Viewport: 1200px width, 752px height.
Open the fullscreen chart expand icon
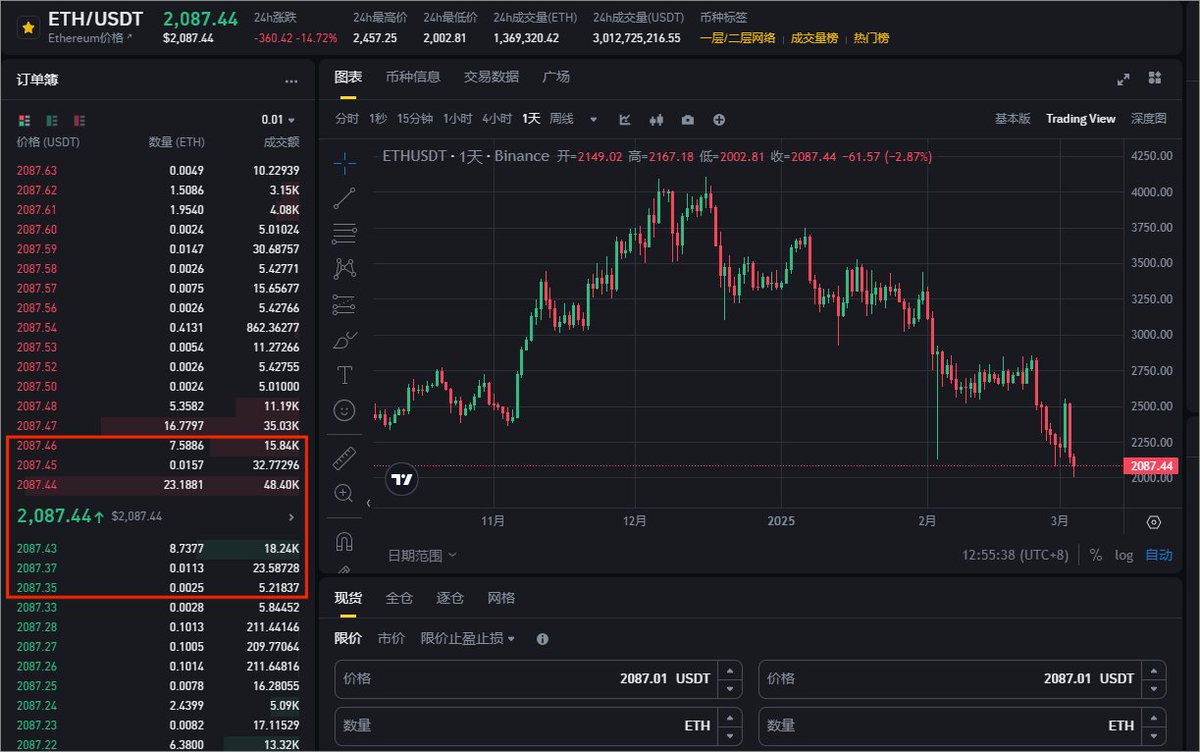[x=1123, y=78]
